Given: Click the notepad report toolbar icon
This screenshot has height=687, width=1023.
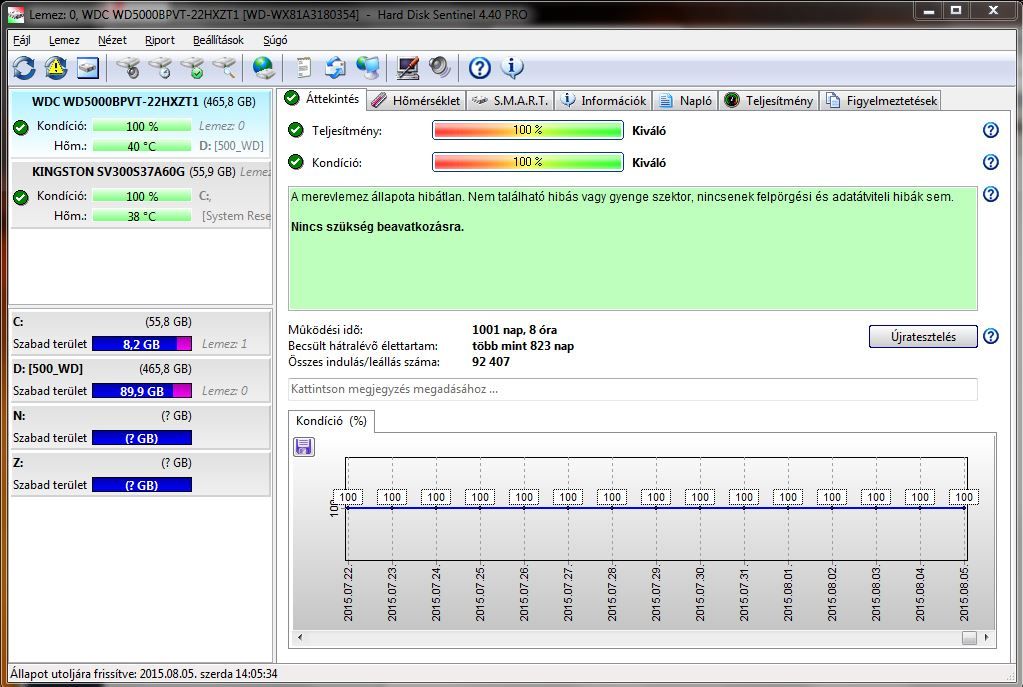Looking at the screenshot, I should (303, 68).
